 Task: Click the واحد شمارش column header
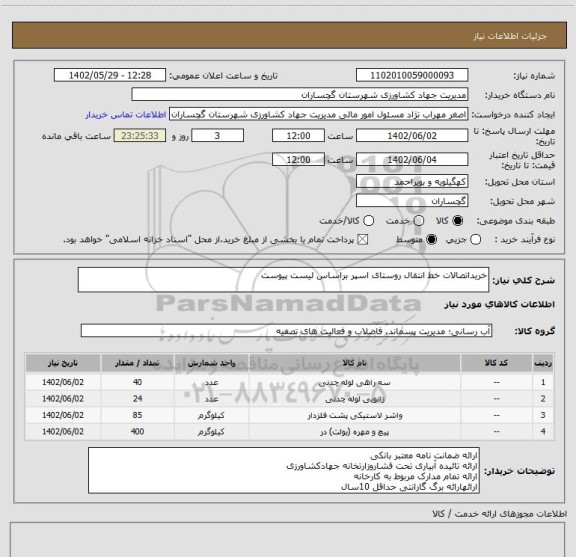click(212, 363)
